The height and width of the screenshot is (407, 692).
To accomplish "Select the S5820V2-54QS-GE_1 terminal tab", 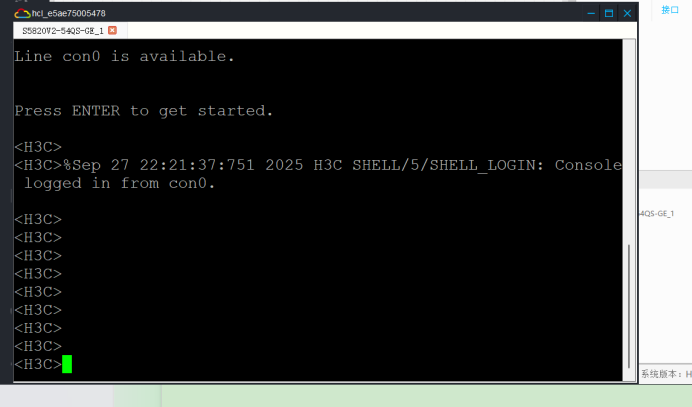I will click(x=63, y=30).
